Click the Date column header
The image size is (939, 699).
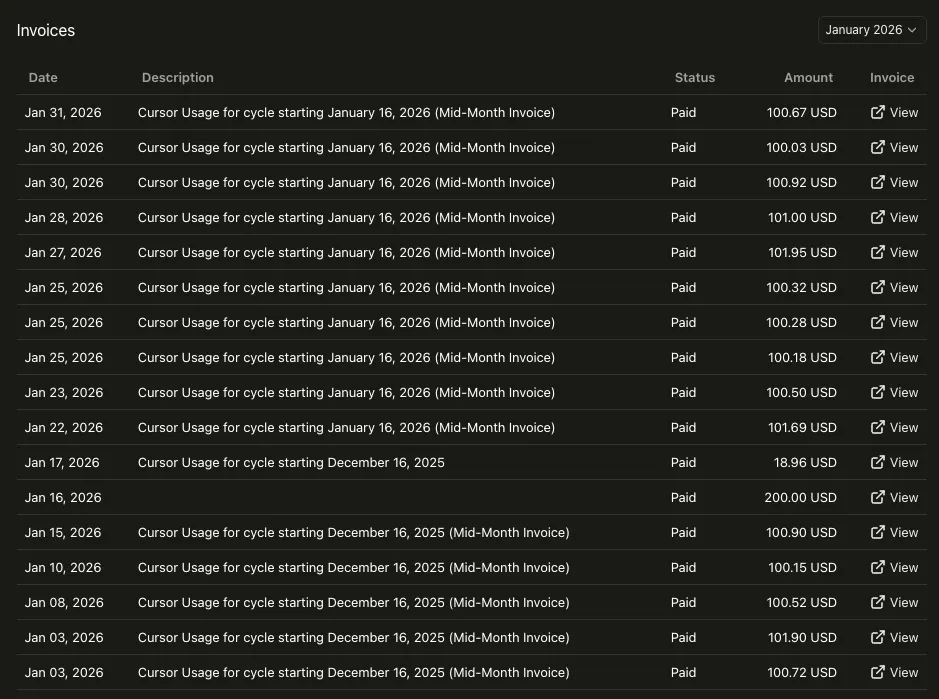click(43, 77)
